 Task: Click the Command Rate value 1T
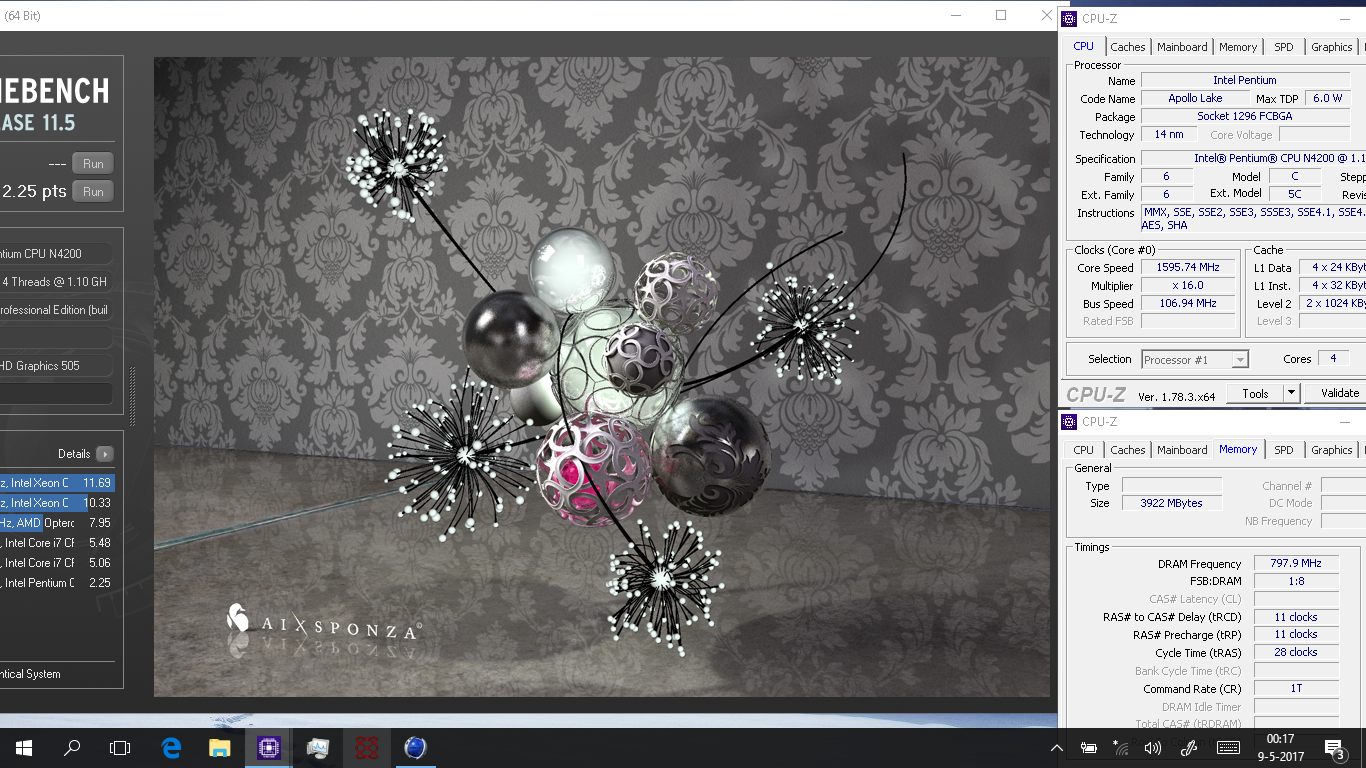(1296, 688)
